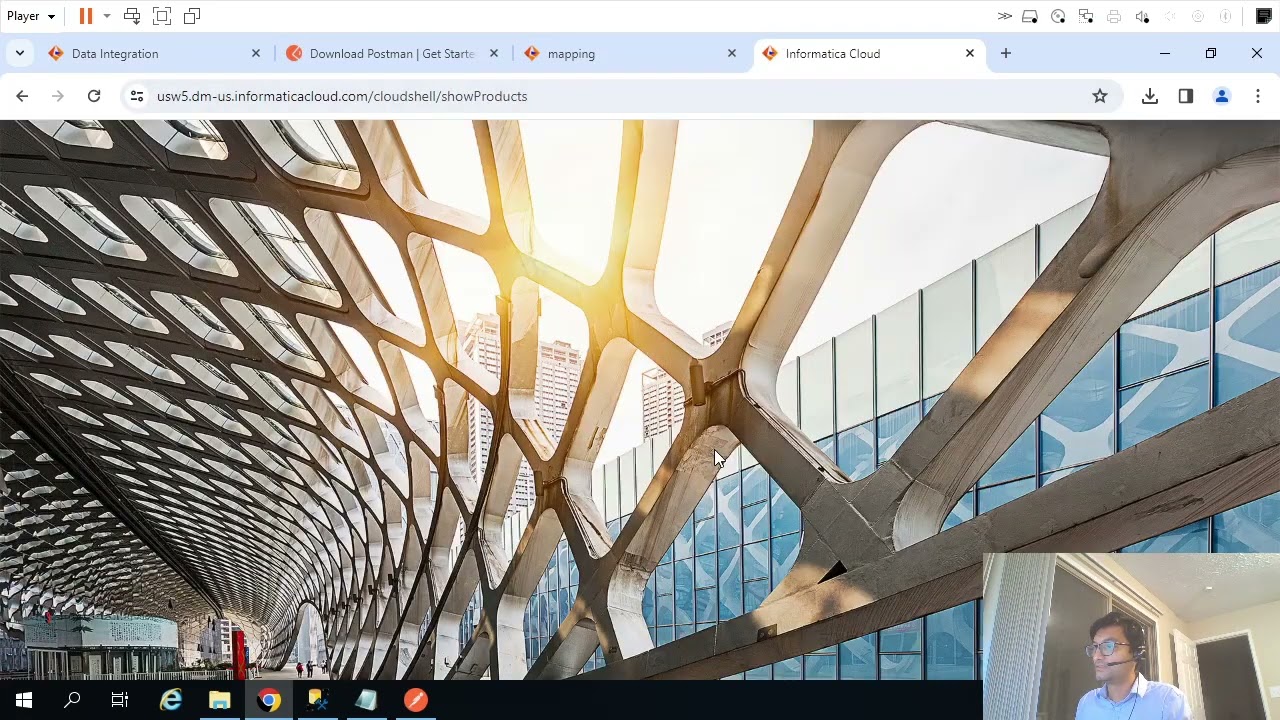The height and width of the screenshot is (720, 1280).
Task: Close the Data Integration tab
Action: coord(256,53)
